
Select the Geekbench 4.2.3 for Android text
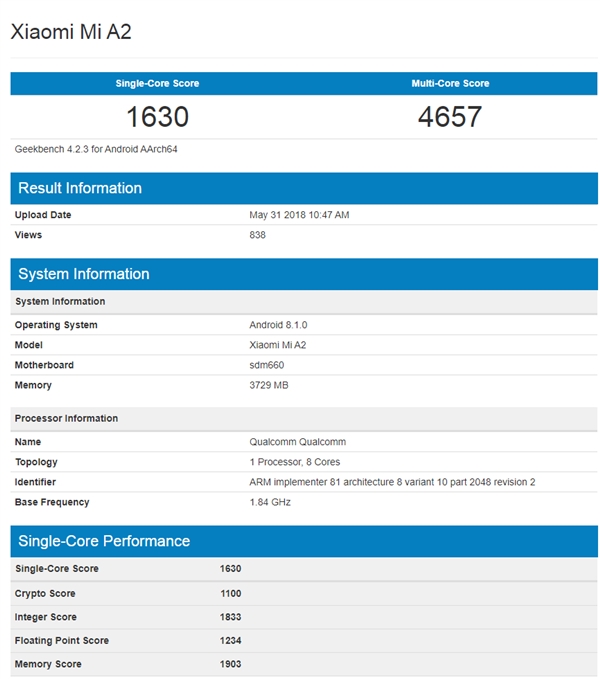coord(96,149)
